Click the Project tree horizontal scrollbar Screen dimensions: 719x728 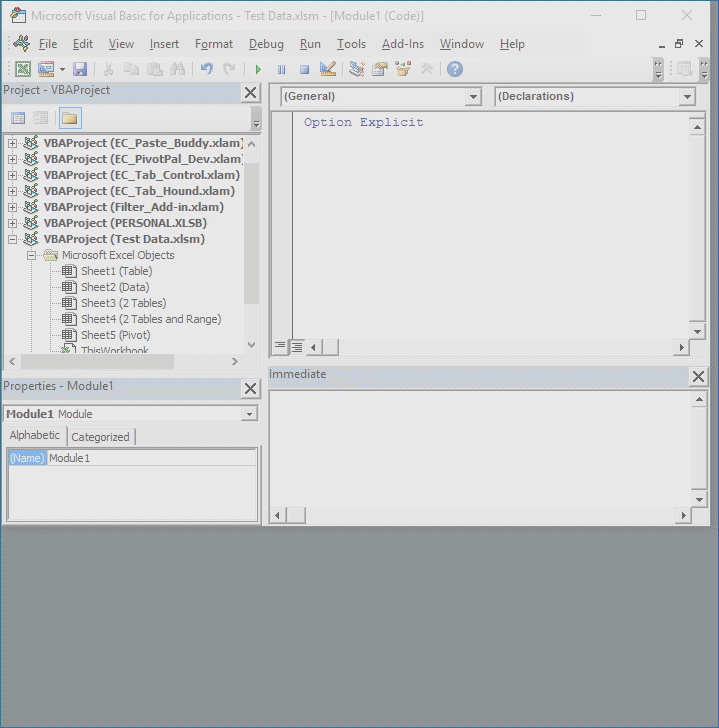click(97, 361)
